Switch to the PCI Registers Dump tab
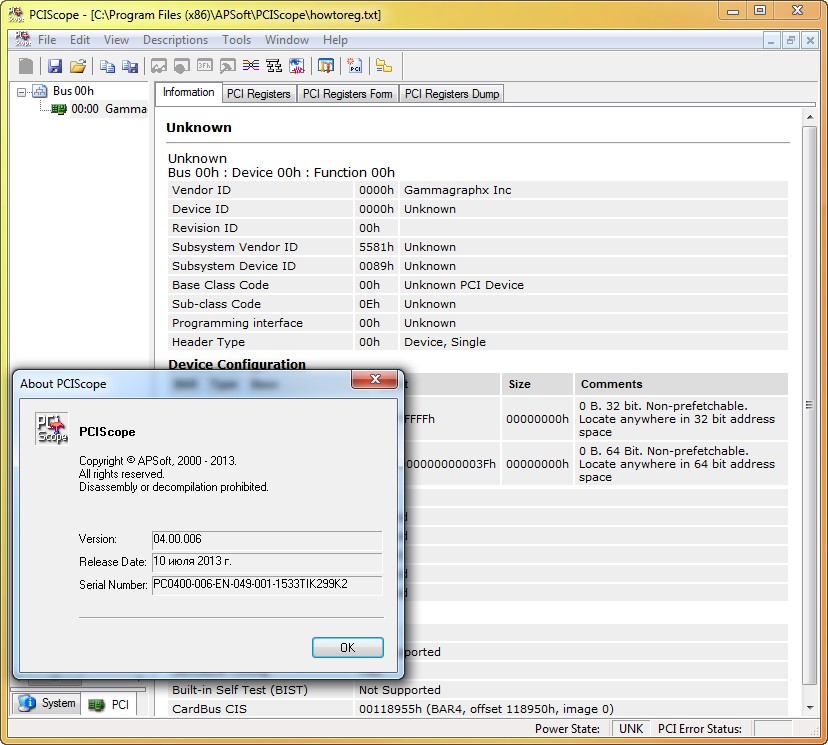Screen dimensions: 828x745 (x=452, y=94)
